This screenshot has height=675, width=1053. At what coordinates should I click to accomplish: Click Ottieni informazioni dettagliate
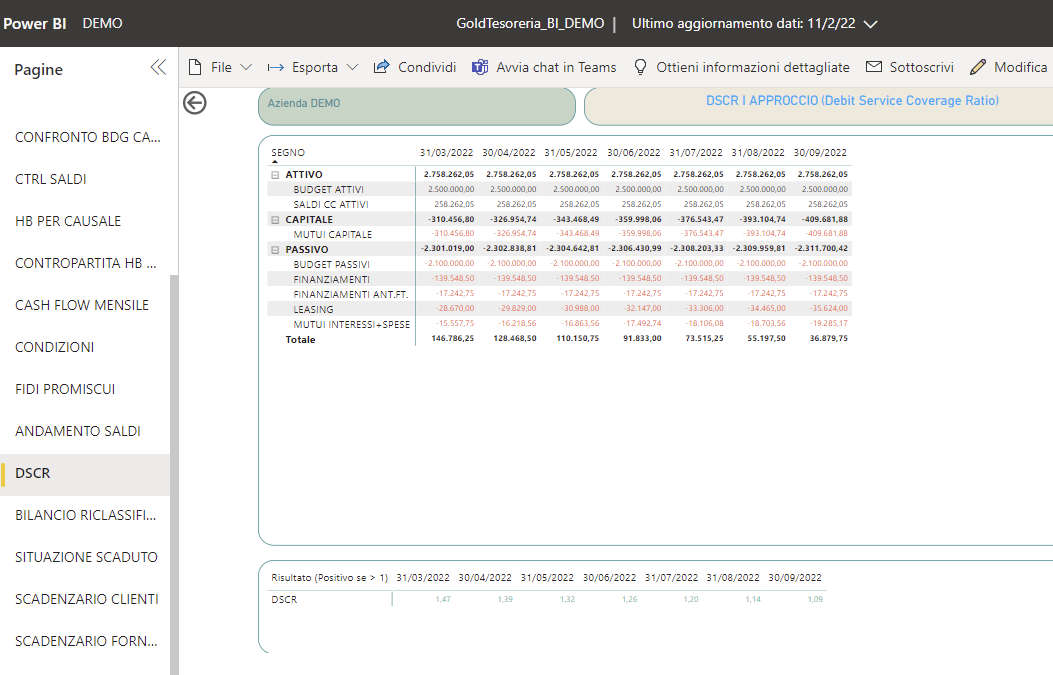tap(753, 67)
